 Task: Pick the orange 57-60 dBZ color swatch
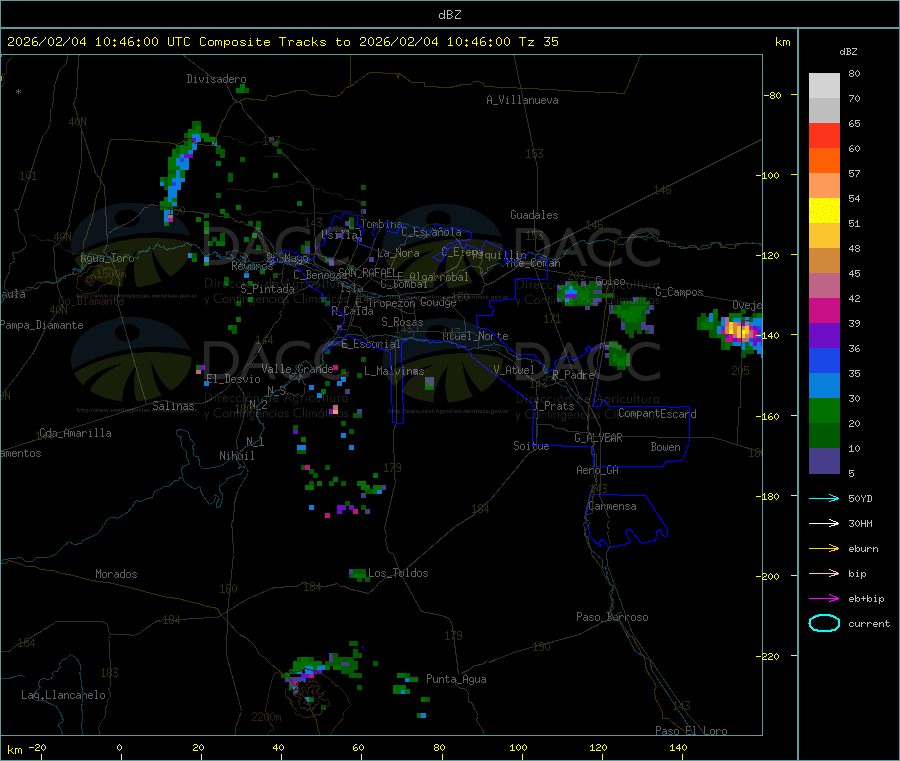(x=824, y=161)
